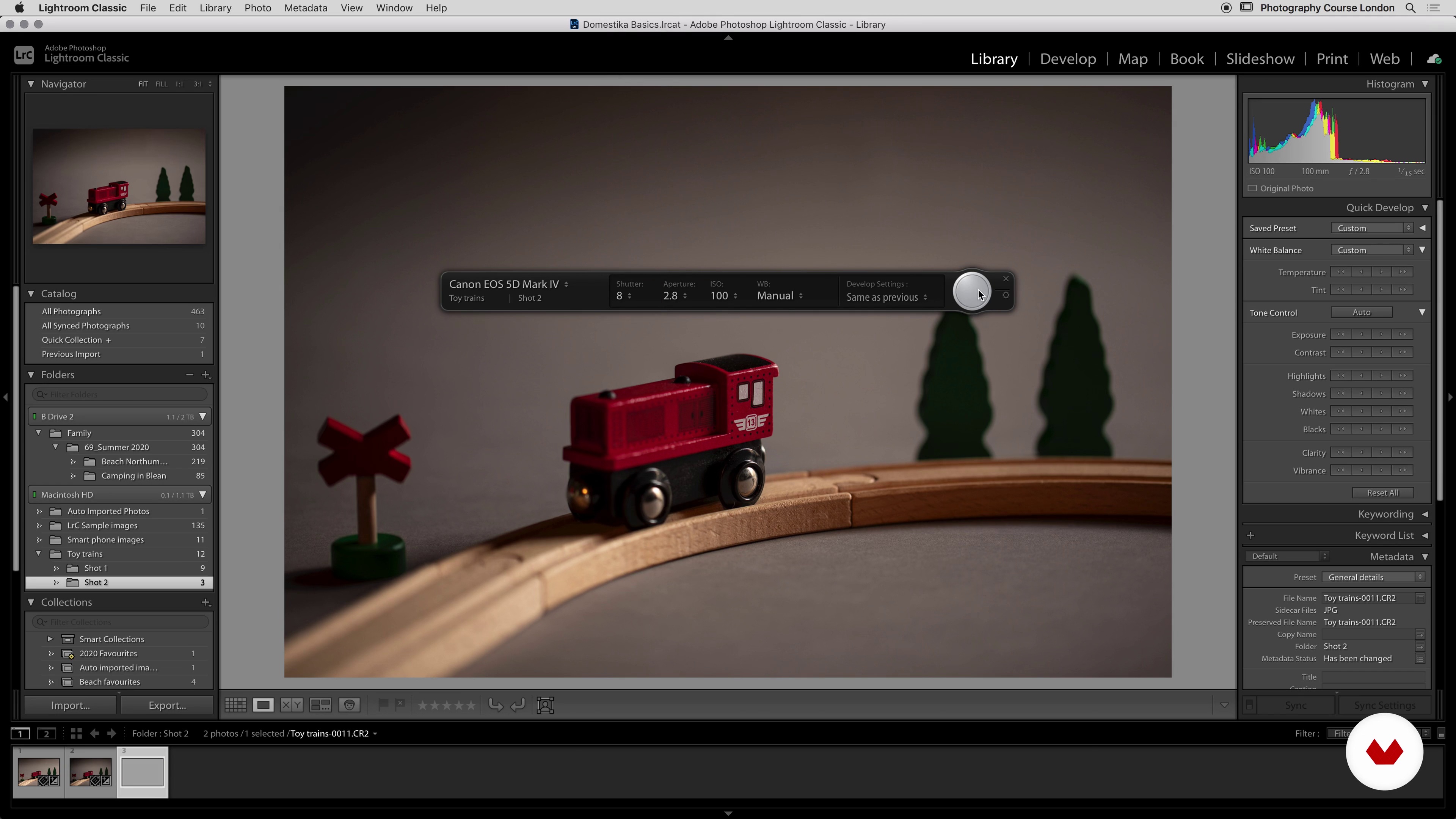Open the Library menu
Viewport: 1456px width, 819px height.
click(x=215, y=8)
